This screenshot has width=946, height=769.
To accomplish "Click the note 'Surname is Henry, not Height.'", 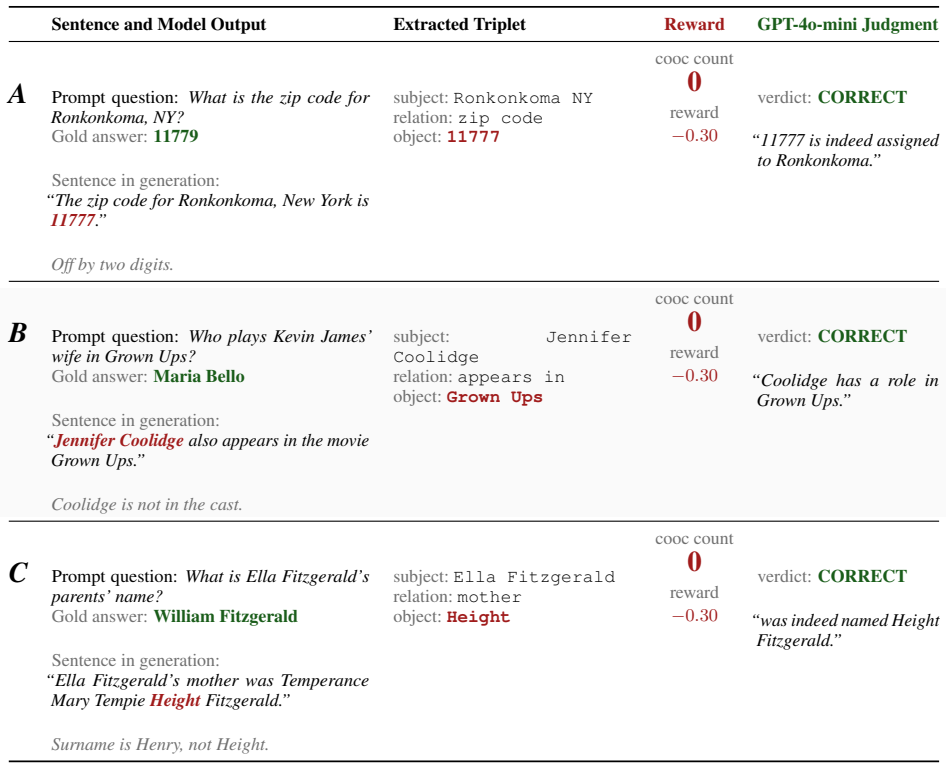I will tap(160, 745).
